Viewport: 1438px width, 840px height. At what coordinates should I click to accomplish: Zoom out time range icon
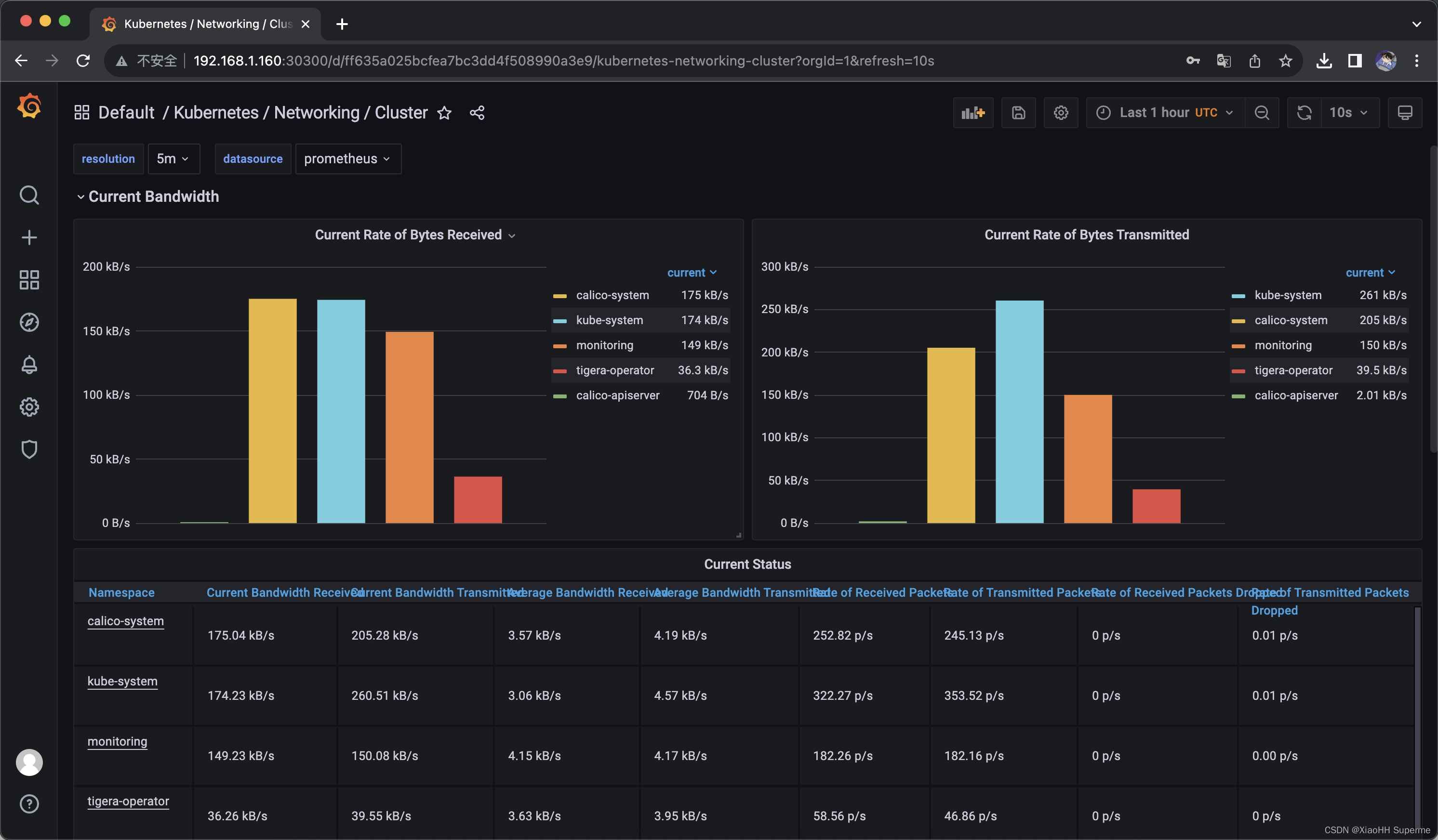coord(1262,112)
